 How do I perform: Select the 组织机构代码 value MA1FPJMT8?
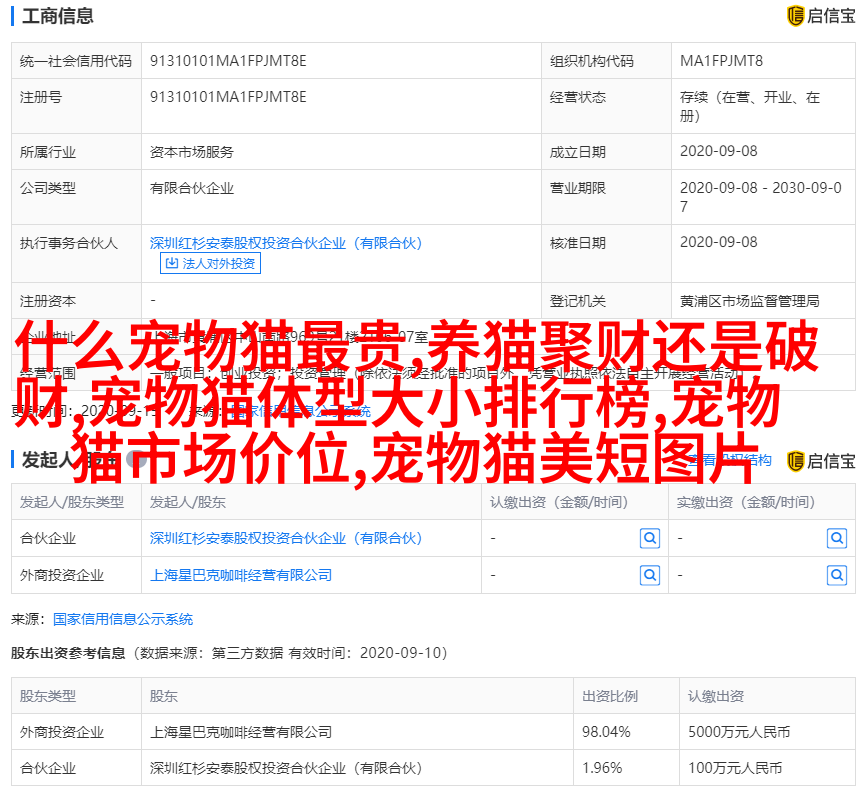(x=721, y=61)
